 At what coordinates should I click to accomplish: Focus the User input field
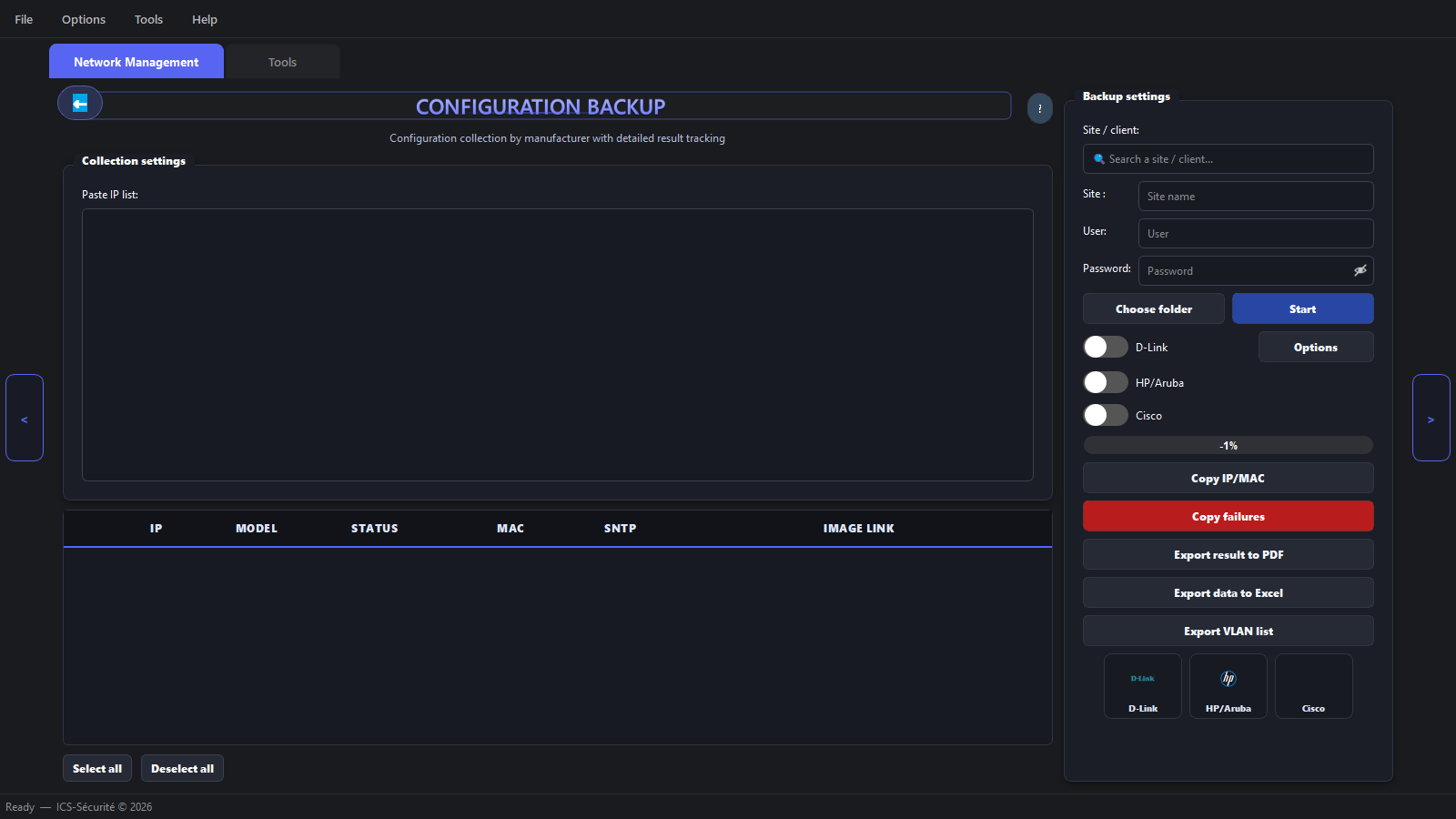(1256, 233)
